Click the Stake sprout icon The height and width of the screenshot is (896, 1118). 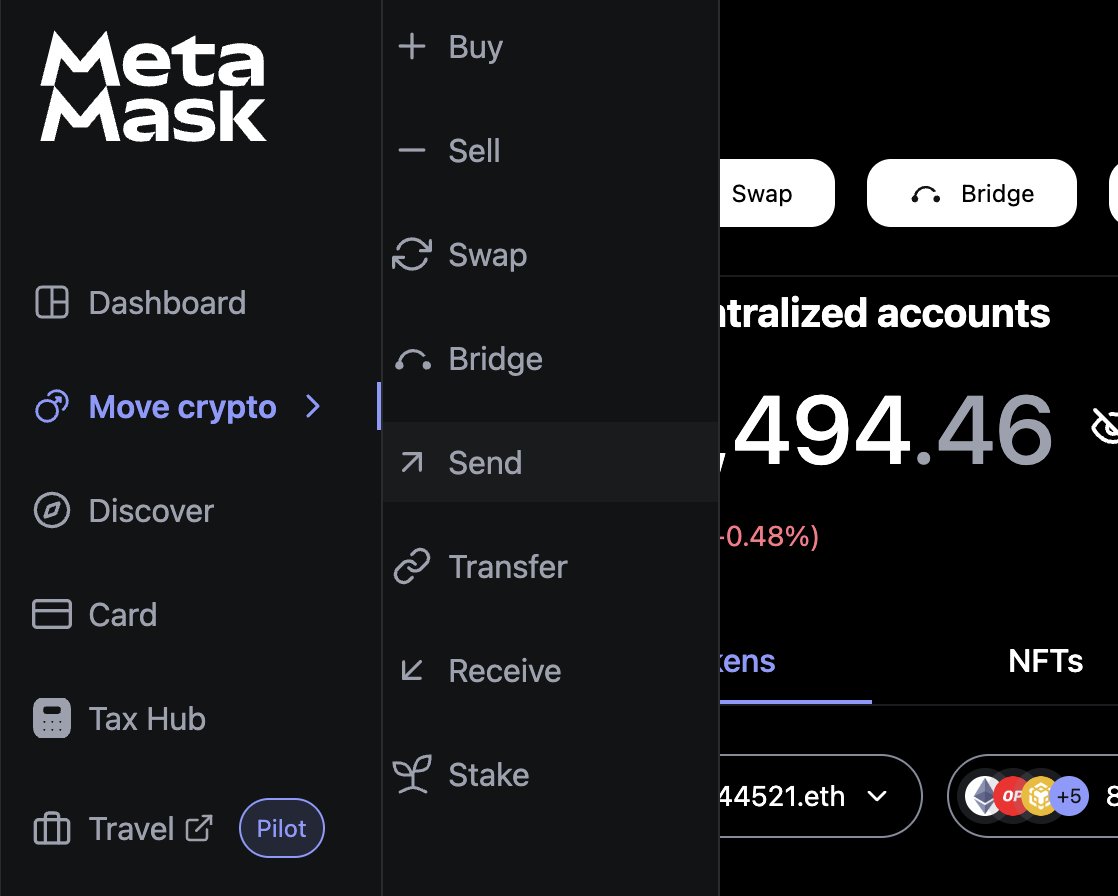(412, 775)
